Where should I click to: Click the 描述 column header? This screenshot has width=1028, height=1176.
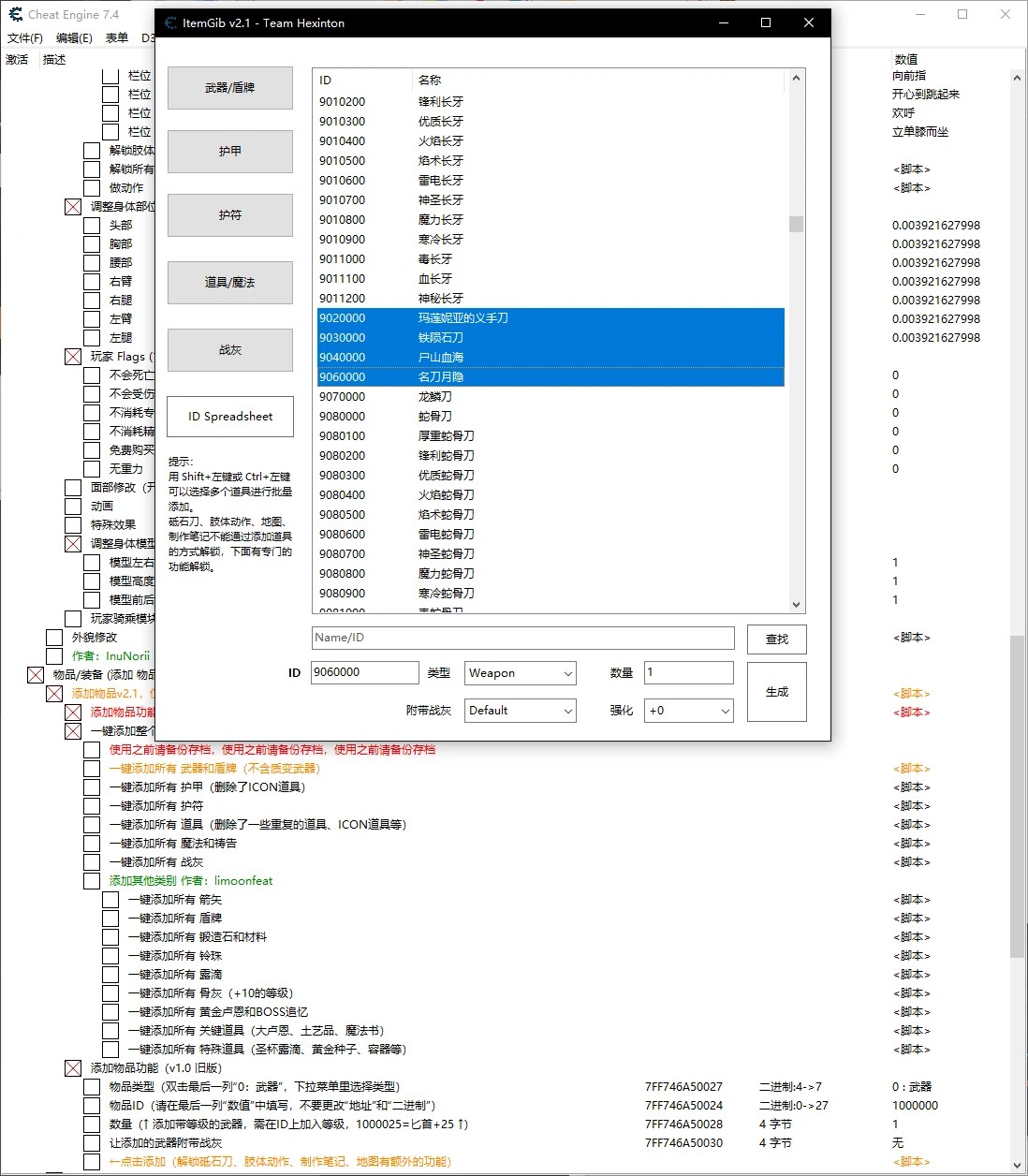[x=54, y=60]
